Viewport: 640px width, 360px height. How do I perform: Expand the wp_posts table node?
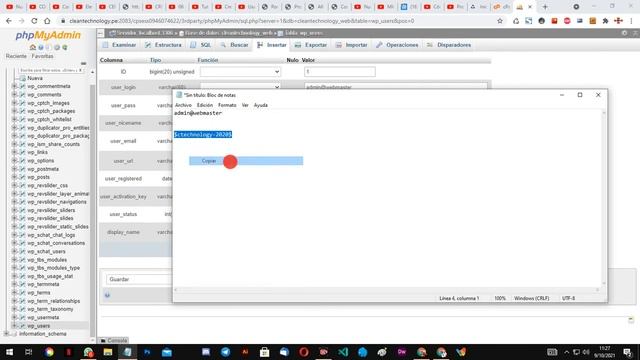tap(15, 177)
